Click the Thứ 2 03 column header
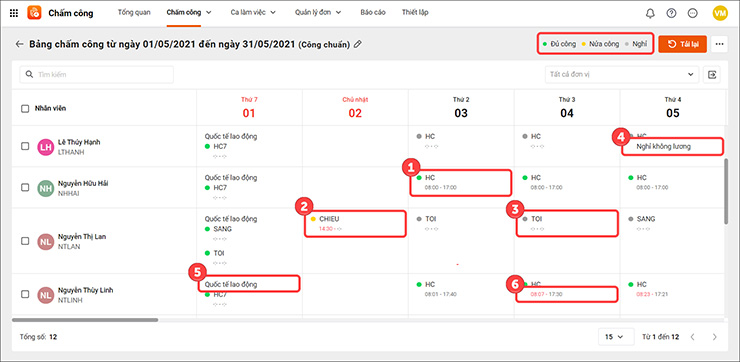The width and height of the screenshot is (740, 362). pyautogui.click(x=461, y=108)
